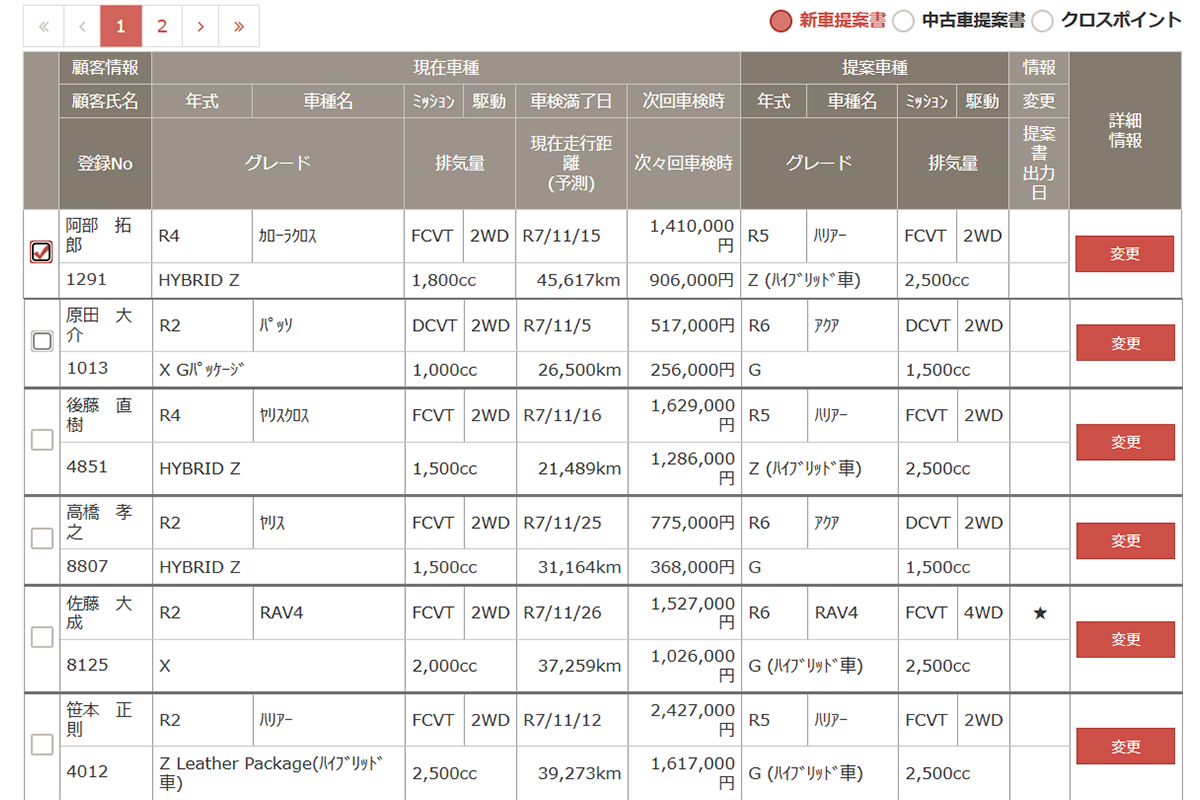Viewport: 1200px width, 800px height.
Task: Click registration number 4012
Action: (87, 772)
